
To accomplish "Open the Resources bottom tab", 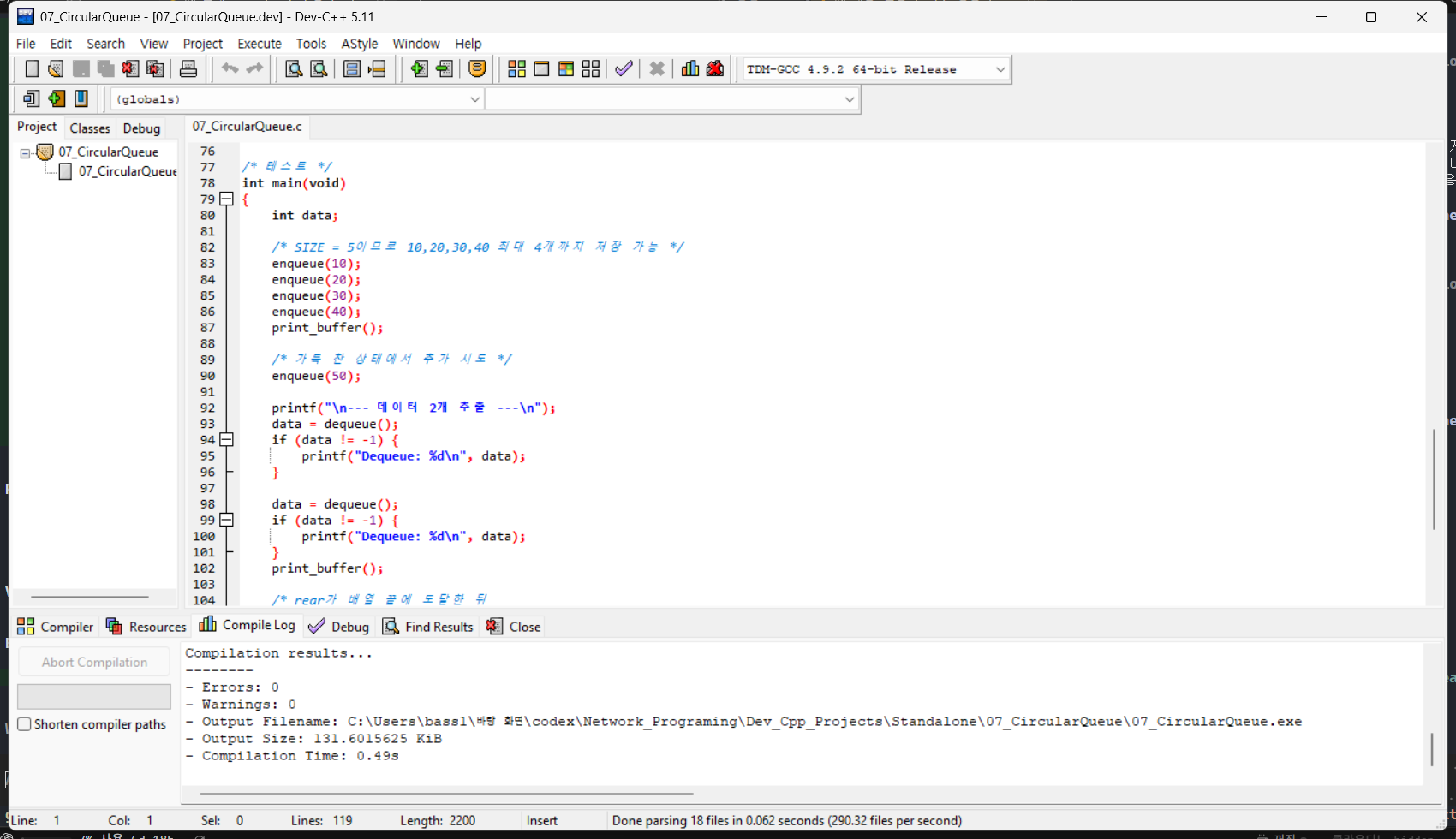I will click(x=146, y=627).
